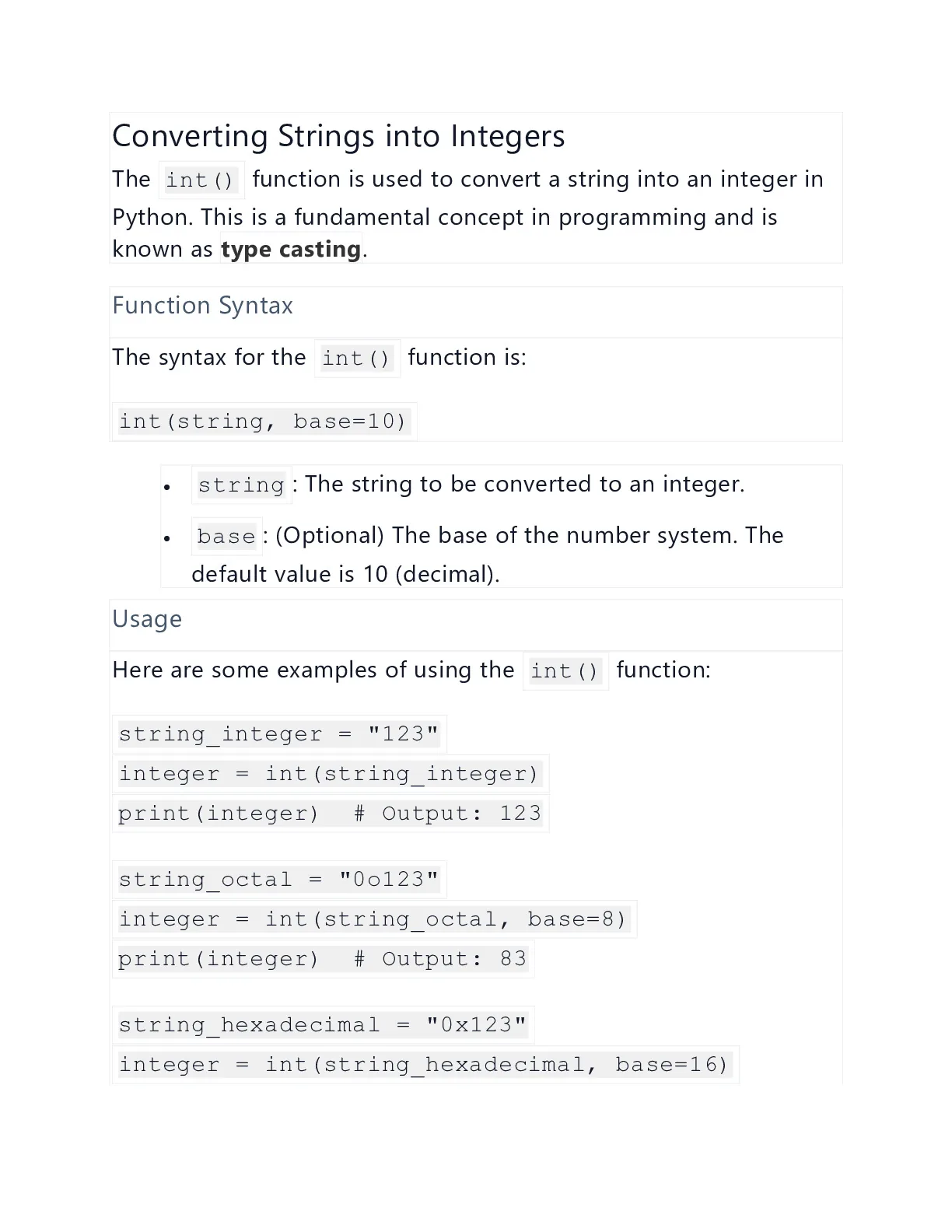Click the line string_octal = "0o123"
The height and width of the screenshot is (1232, 952).
coord(279,880)
